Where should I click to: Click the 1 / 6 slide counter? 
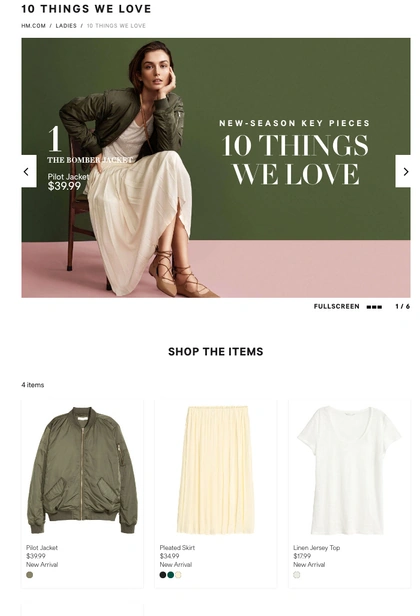click(x=403, y=306)
